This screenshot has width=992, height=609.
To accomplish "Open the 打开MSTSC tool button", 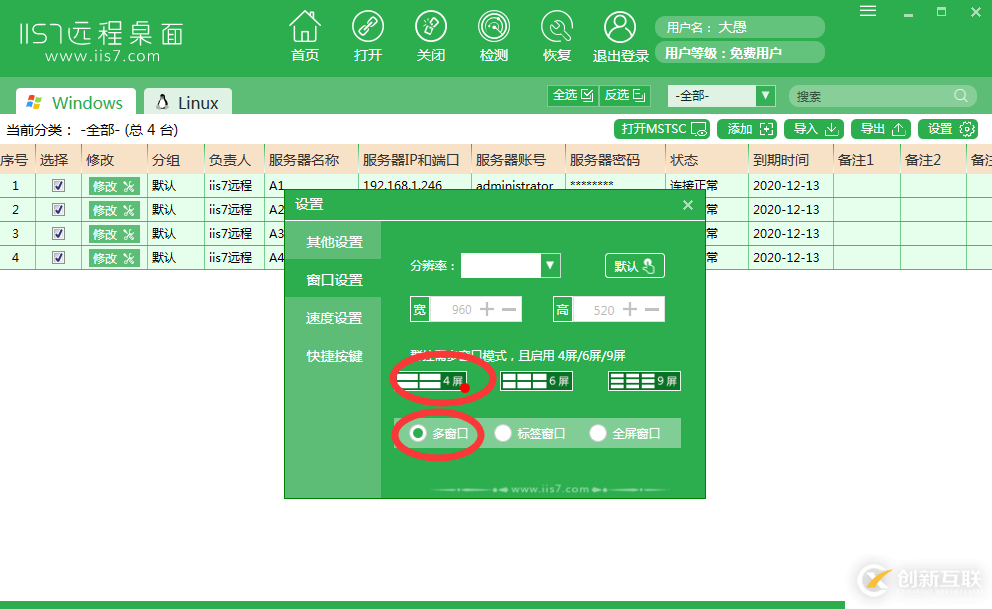I will click(664, 129).
